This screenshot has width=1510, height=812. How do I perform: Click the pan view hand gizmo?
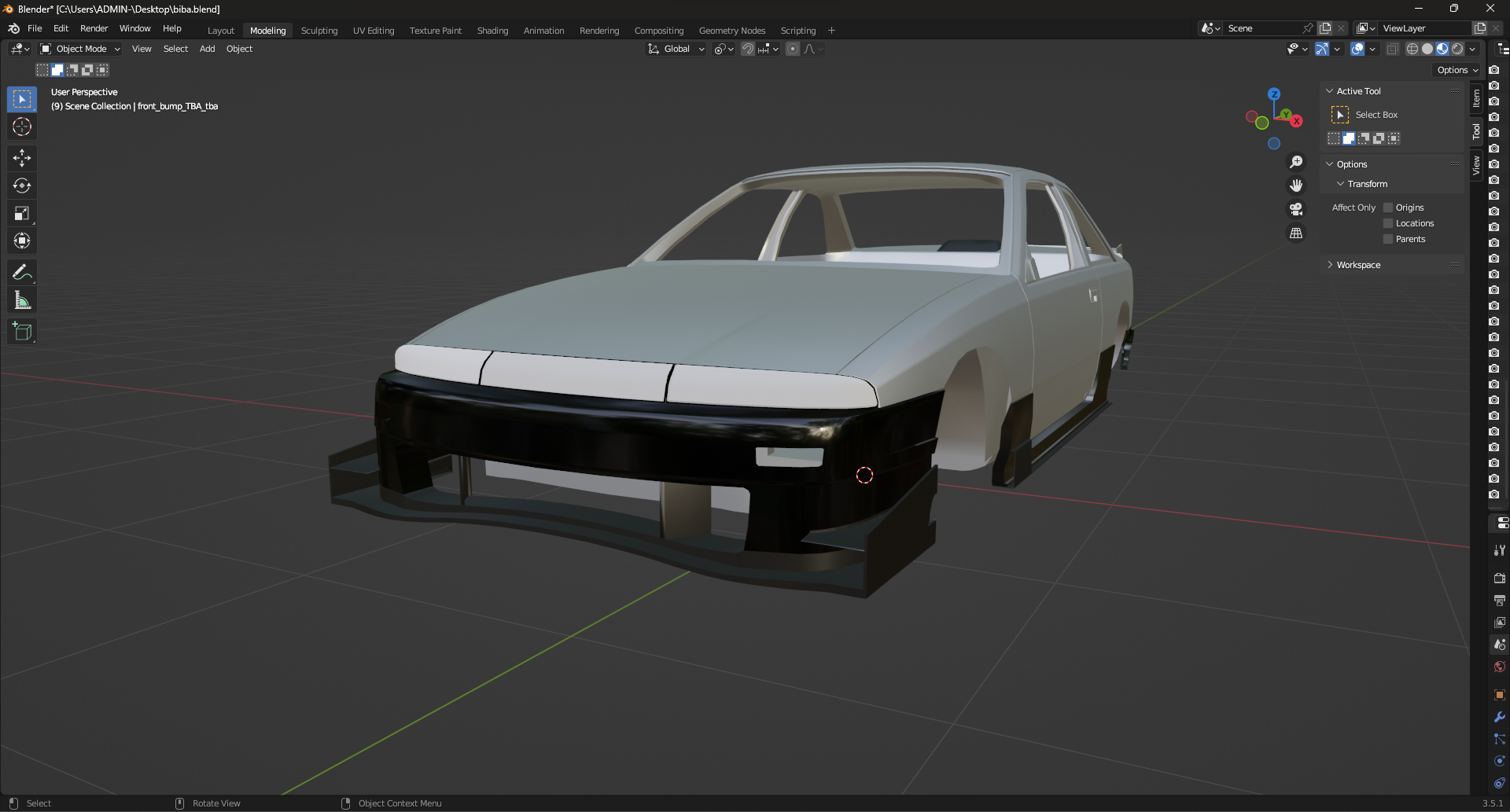[1296, 186]
